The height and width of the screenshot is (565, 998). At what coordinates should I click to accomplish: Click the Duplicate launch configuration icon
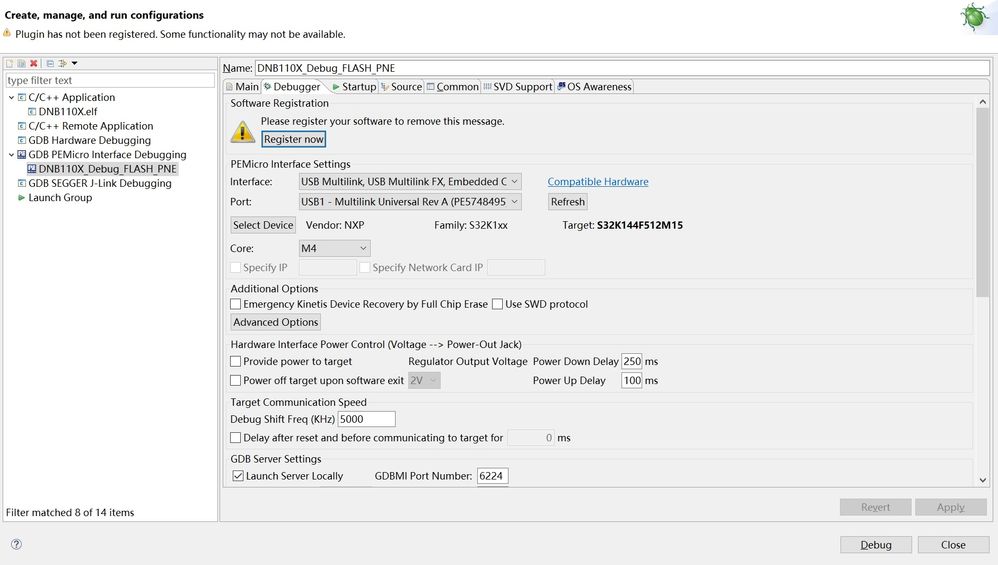coord(22,63)
